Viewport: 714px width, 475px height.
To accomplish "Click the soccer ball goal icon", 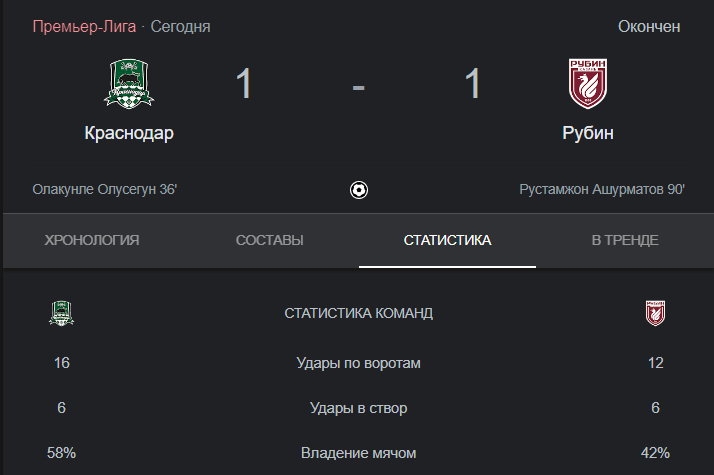I will click(x=359, y=190).
